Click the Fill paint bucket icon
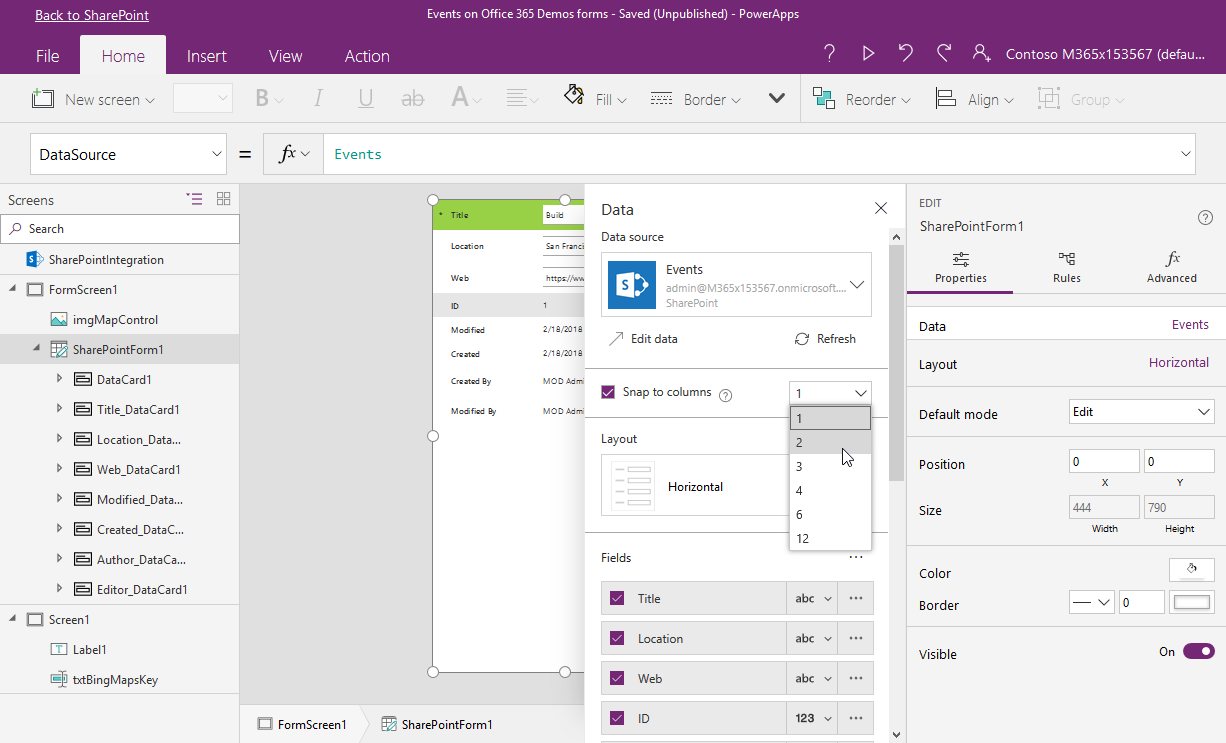 pos(575,97)
